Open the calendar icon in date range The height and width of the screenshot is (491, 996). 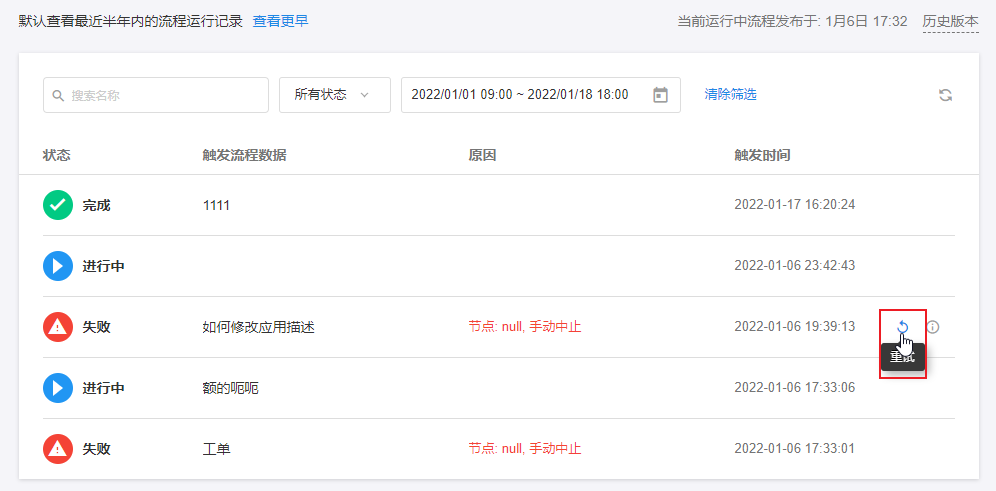tap(660, 95)
